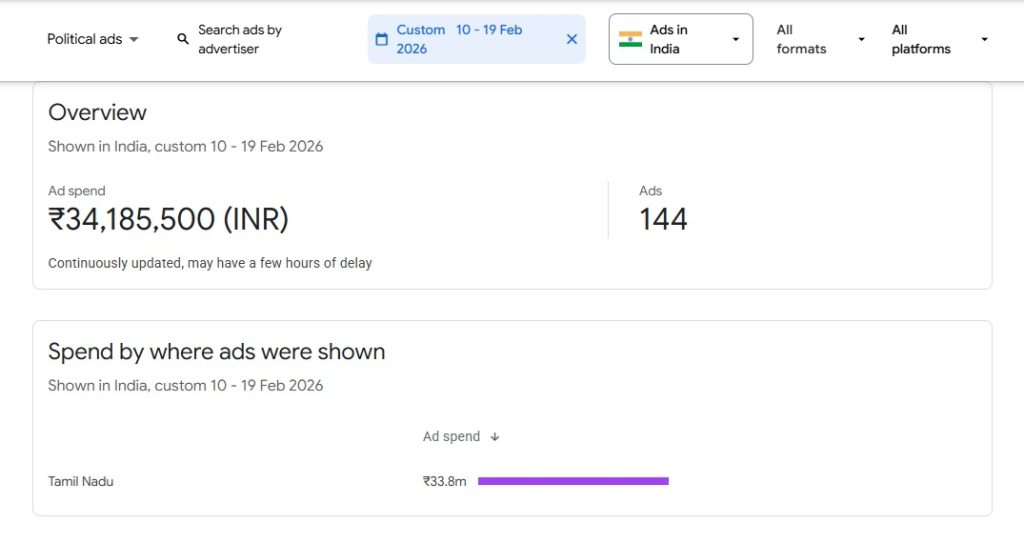
Task: Select the Tamil Nadu row label
Action: (81, 481)
